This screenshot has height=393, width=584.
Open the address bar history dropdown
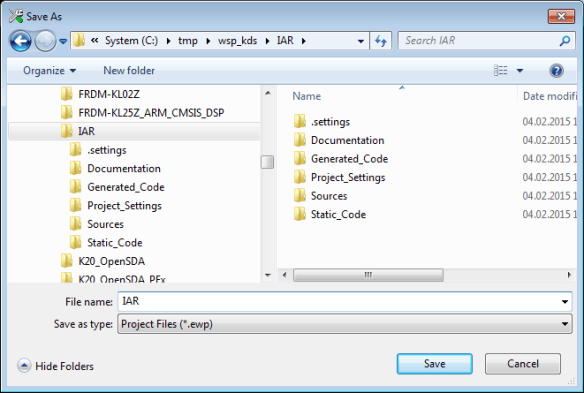(x=361, y=41)
